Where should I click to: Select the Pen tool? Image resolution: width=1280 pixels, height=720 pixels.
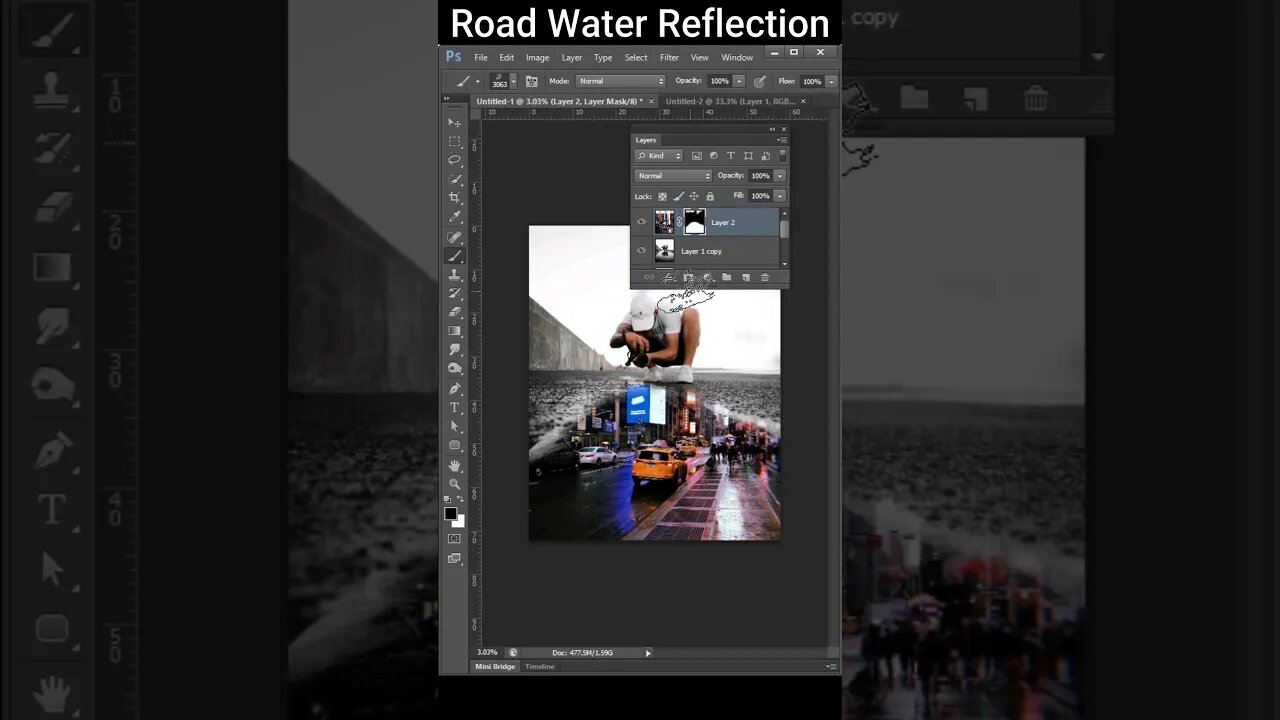click(454, 388)
